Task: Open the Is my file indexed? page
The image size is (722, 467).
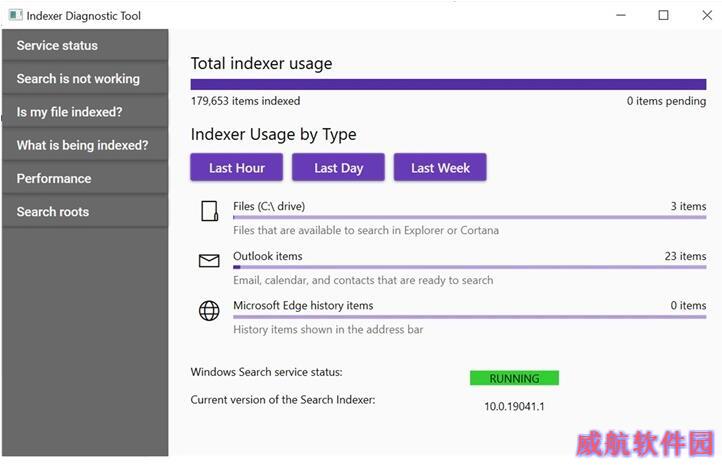Action: click(x=85, y=112)
